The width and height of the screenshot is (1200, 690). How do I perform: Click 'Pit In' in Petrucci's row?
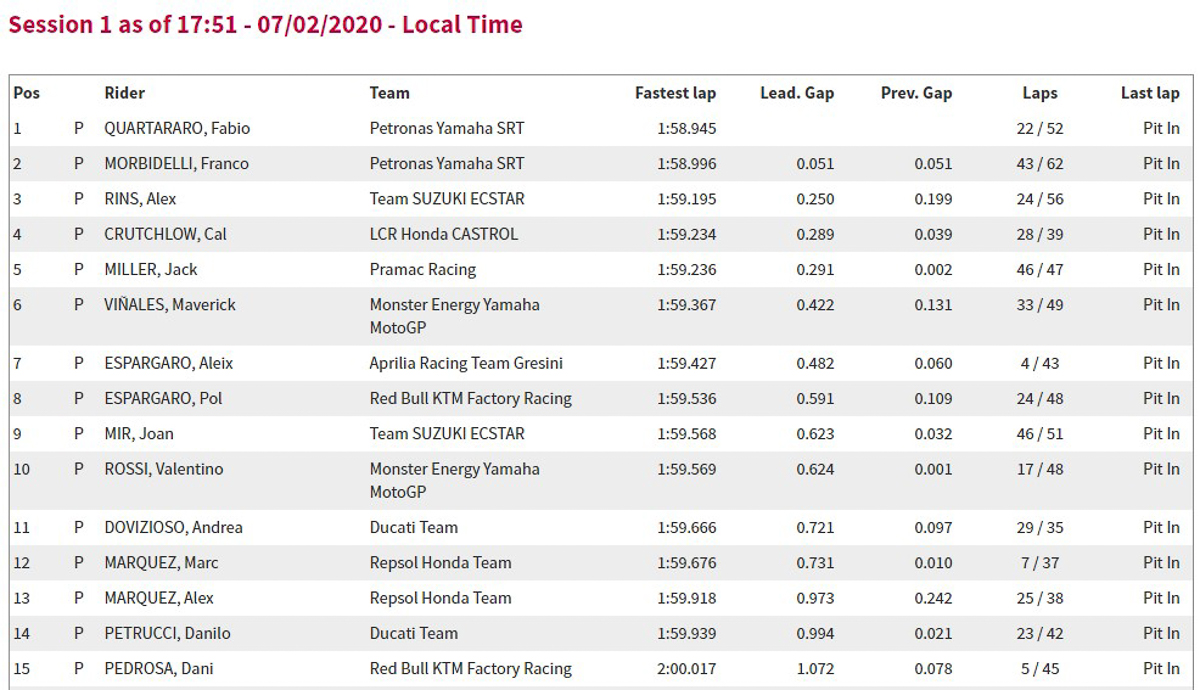click(x=1161, y=633)
